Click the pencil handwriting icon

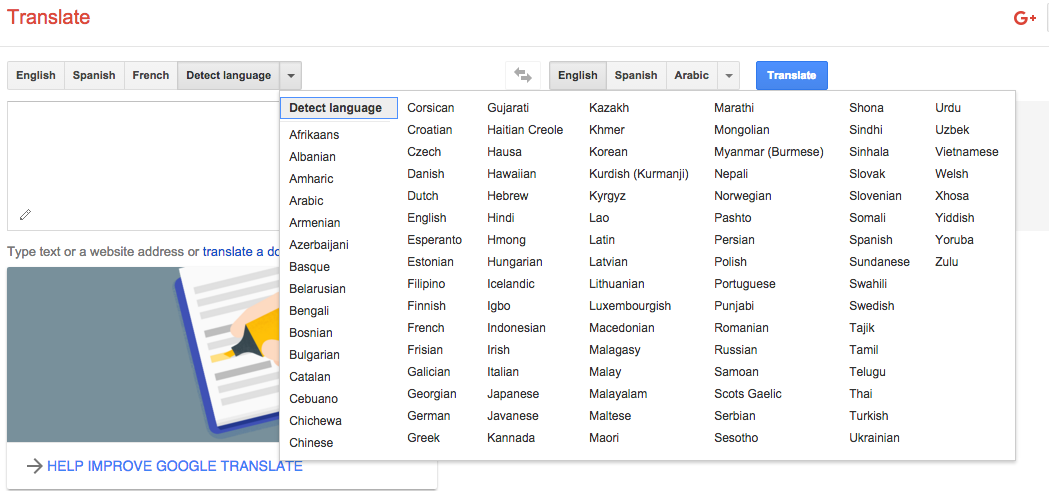(x=25, y=215)
